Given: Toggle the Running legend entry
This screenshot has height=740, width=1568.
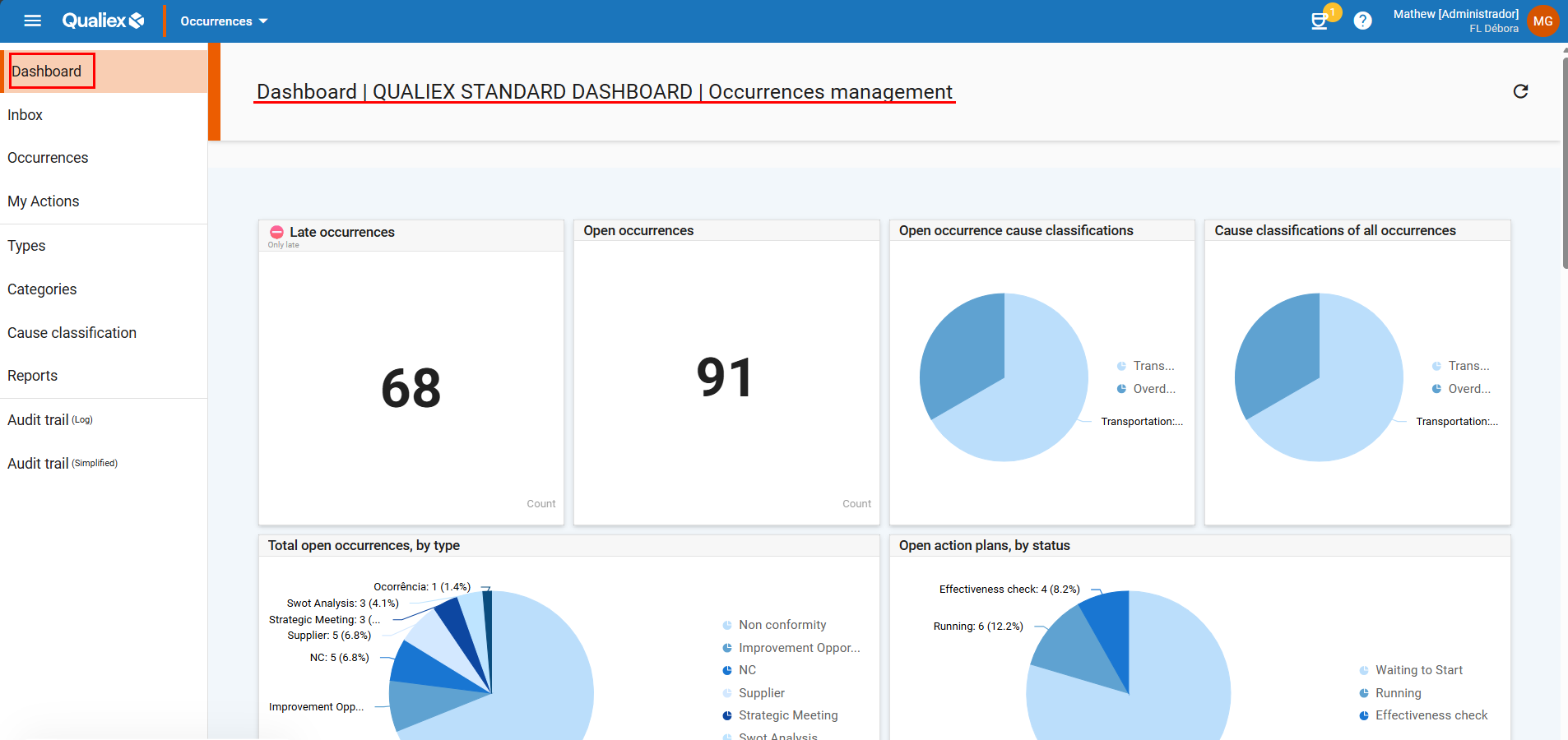Looking at the screenshot, I should (1398, 693).
